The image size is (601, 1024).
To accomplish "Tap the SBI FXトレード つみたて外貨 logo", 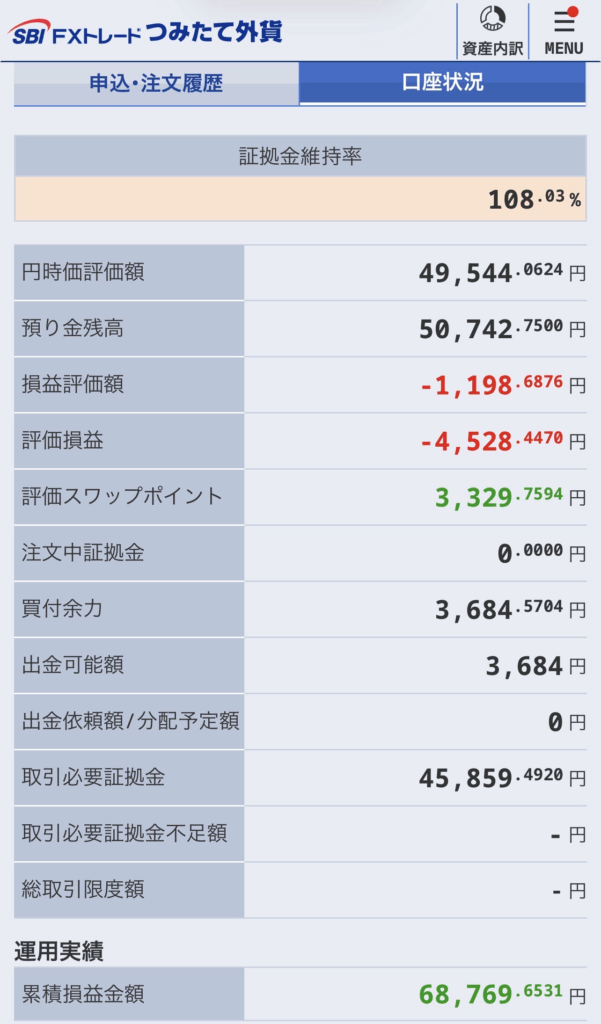I will click(145, 31).
